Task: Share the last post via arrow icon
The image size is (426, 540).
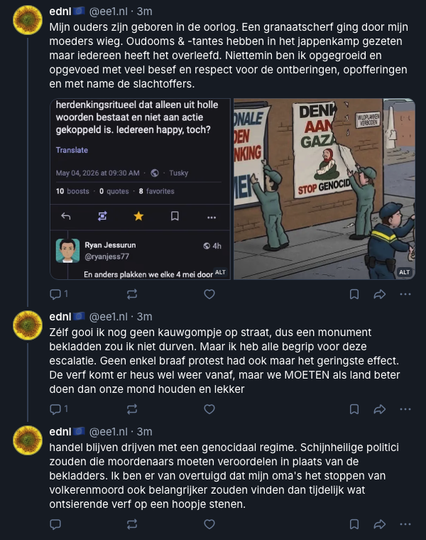Action: (x=380, y=524)
